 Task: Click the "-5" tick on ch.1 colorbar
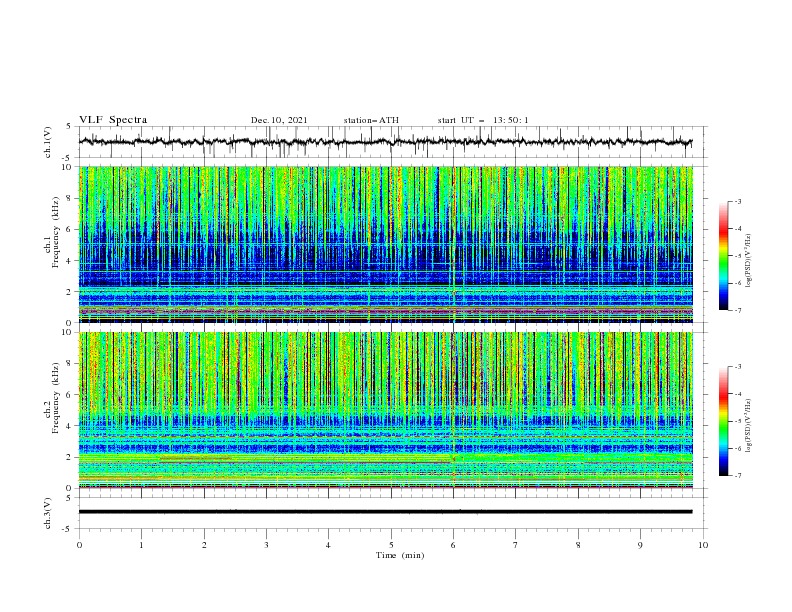click(x=738, y=256)
